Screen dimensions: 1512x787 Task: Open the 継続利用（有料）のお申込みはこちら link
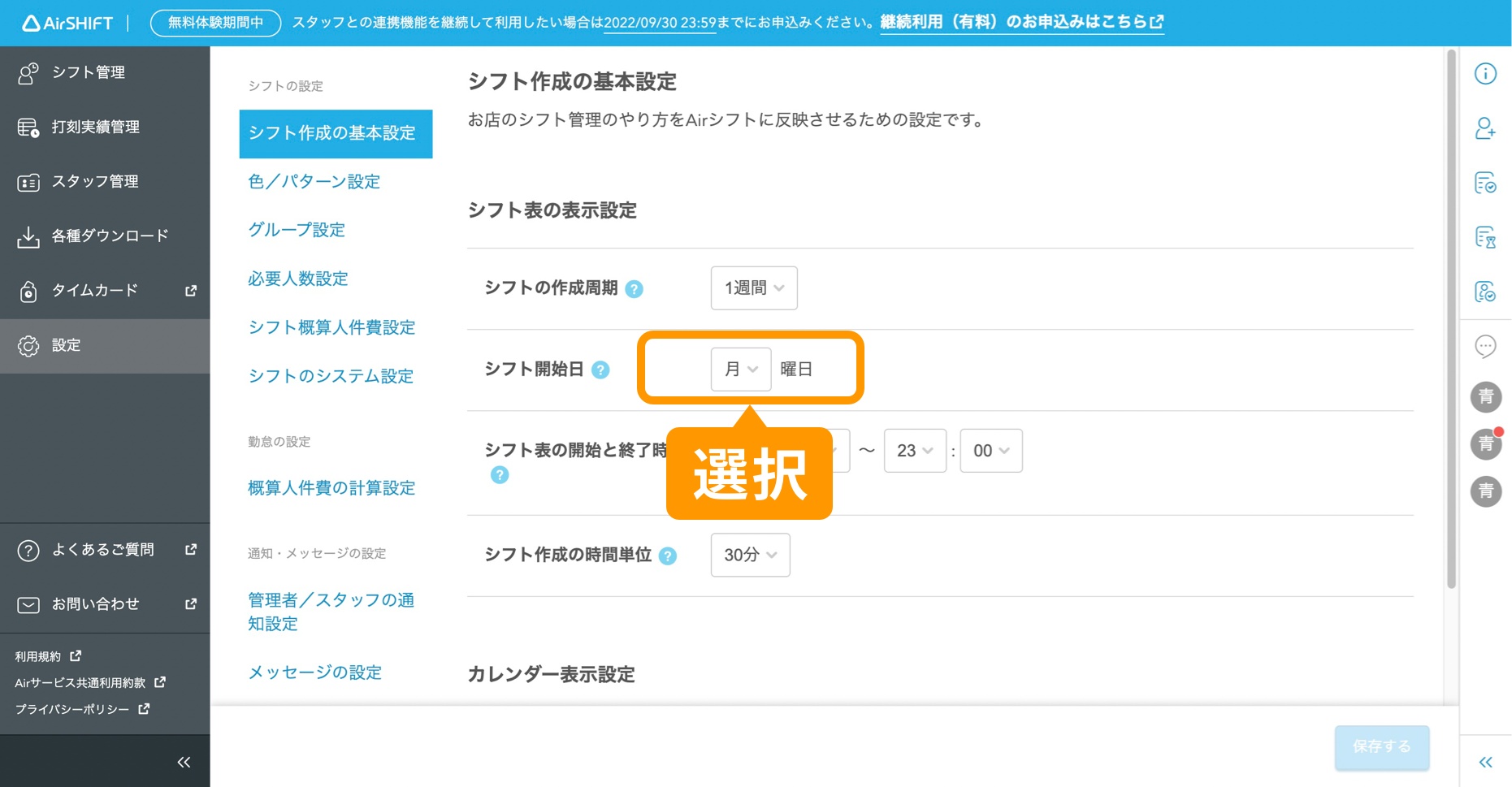1021,22
